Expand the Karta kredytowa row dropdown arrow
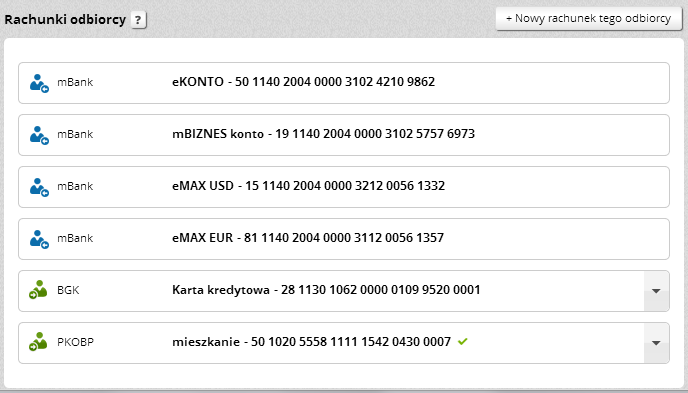 tap(656, 291)
